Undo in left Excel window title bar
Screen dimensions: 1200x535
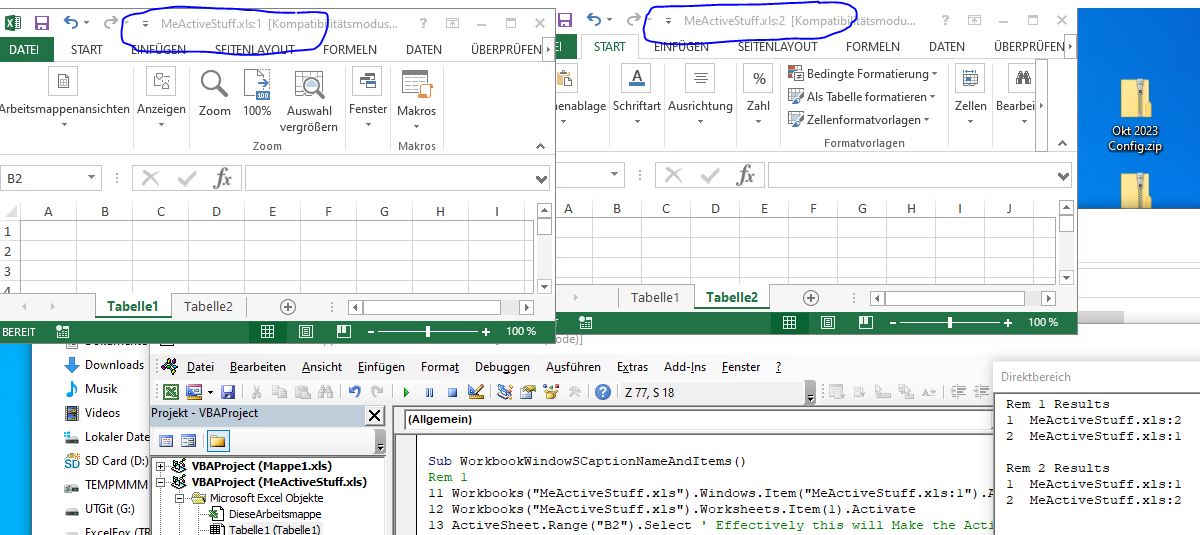coord(71,22)
